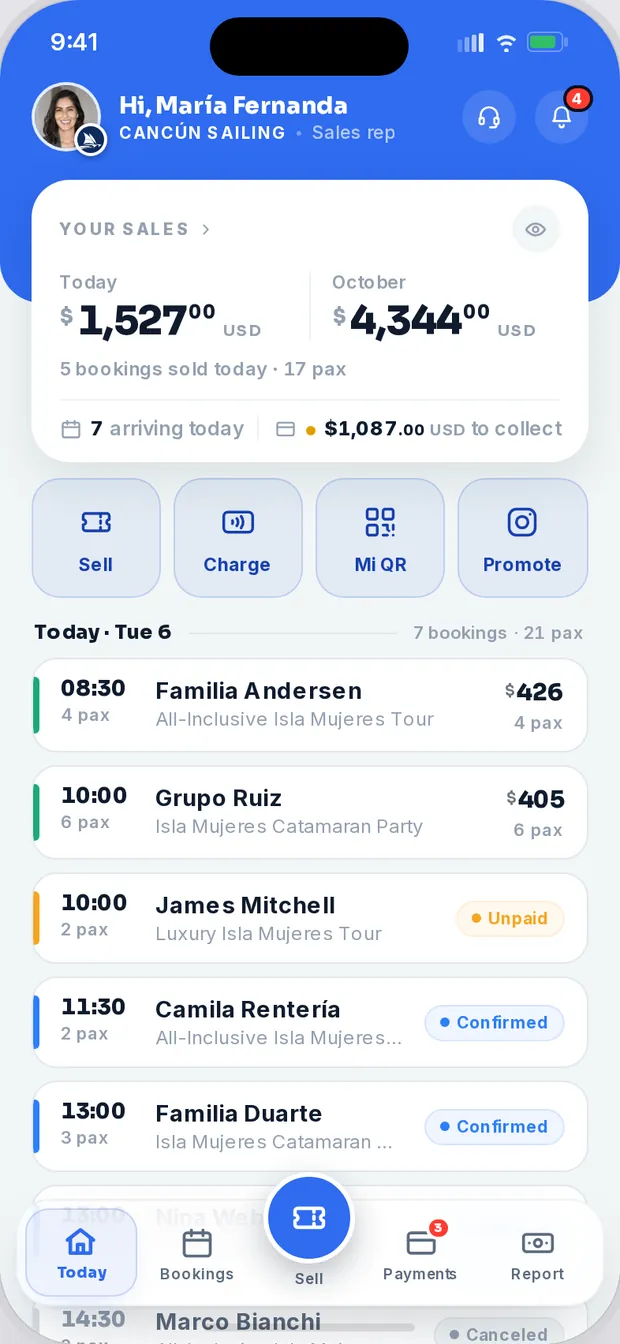Open support via the headset icon
The width and height of the screenshot is (620, 1344).
click(489, 117)
